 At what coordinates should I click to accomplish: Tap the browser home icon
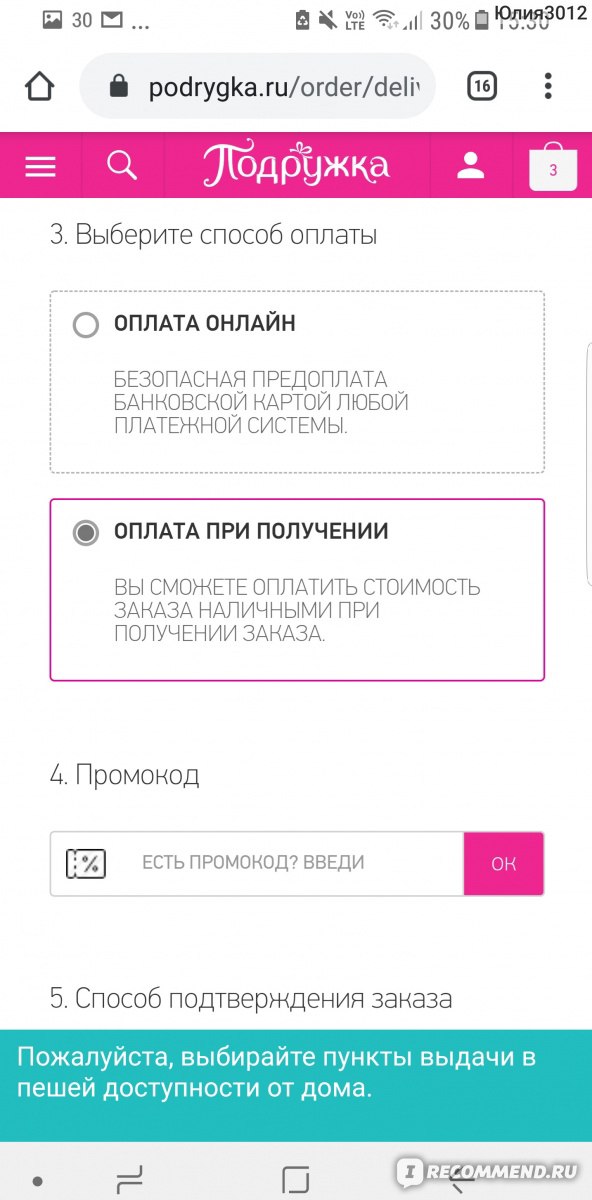click(40, 87)
